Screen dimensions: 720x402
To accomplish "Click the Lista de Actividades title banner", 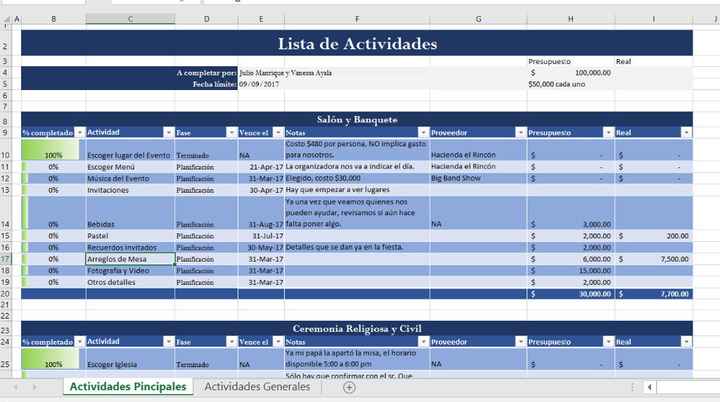I will click(356, 44).
